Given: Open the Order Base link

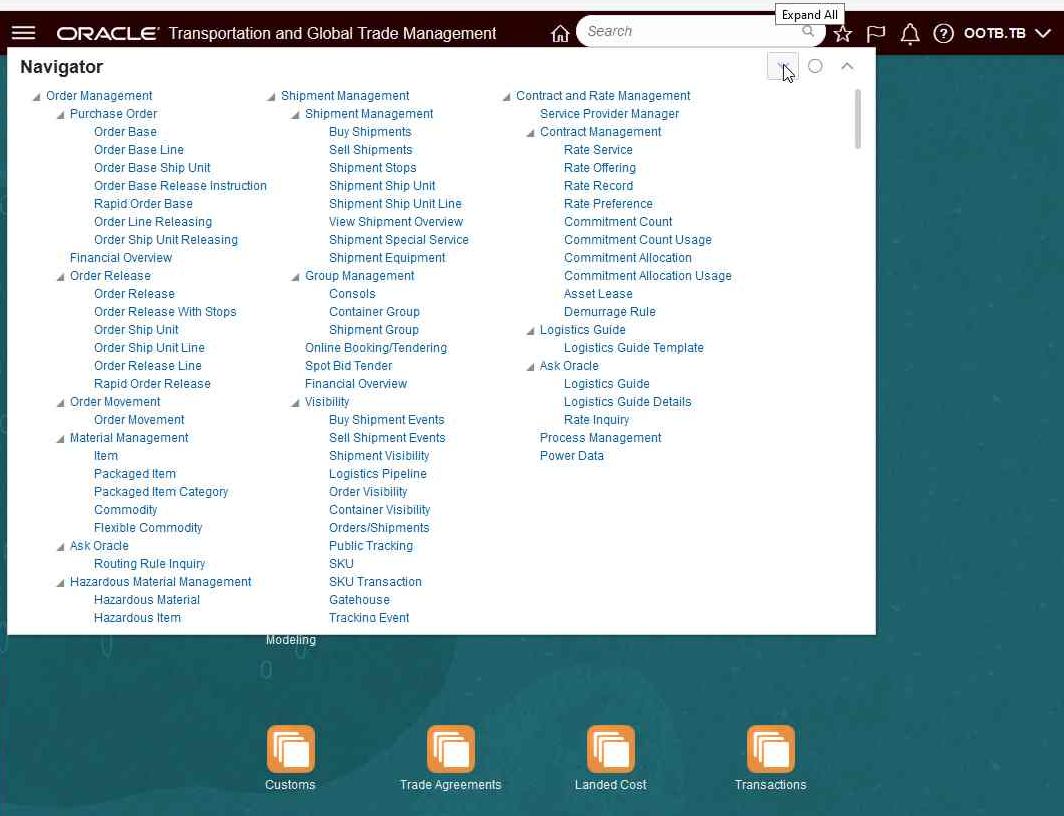Looking at the screenshot, I should click(126, 132).
